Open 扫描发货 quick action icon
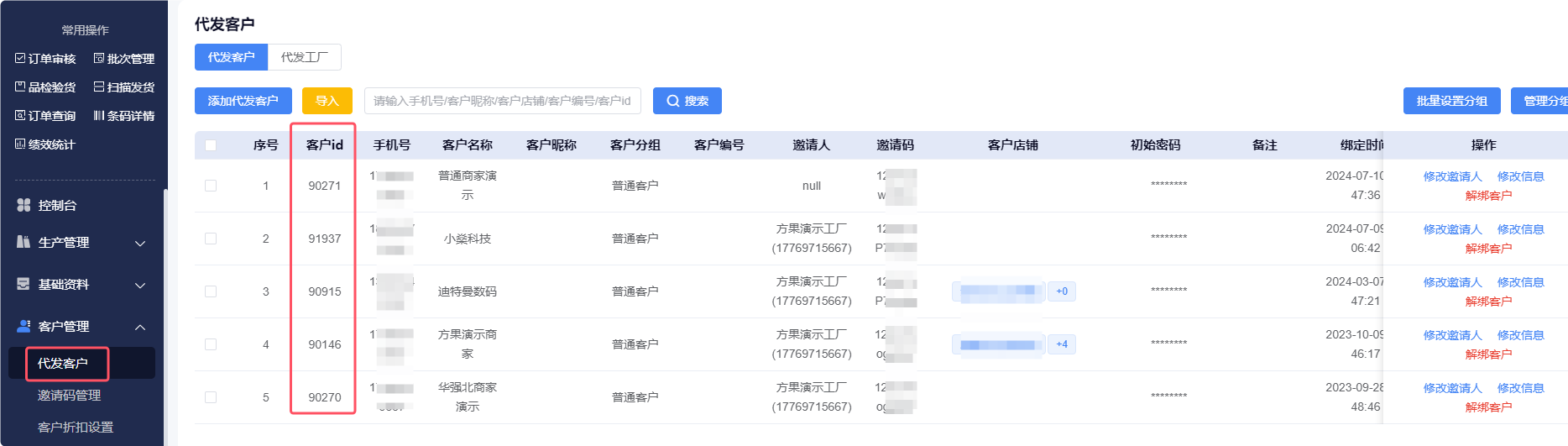This screenshot has height=446, width=1568. click(x=99, y=87)
